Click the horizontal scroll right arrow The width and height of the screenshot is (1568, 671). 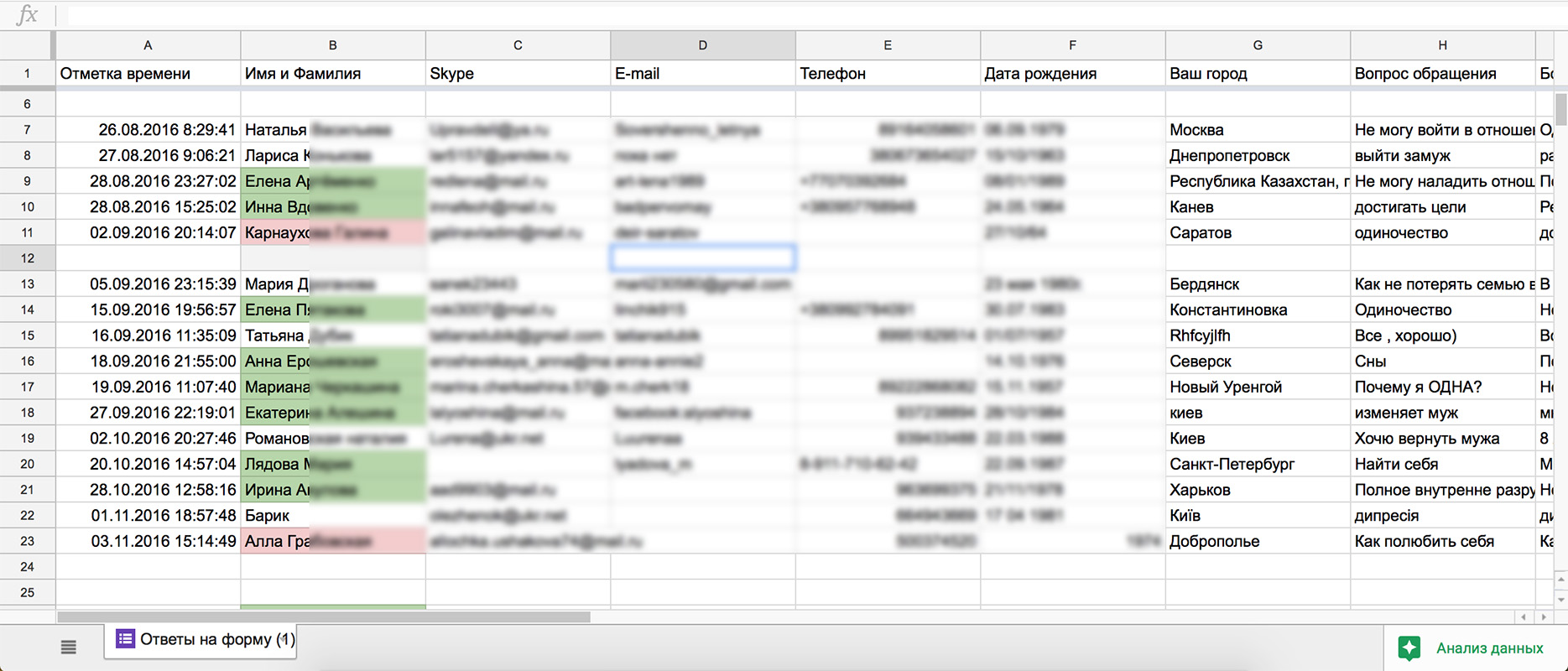click(x=1544, y=617)
